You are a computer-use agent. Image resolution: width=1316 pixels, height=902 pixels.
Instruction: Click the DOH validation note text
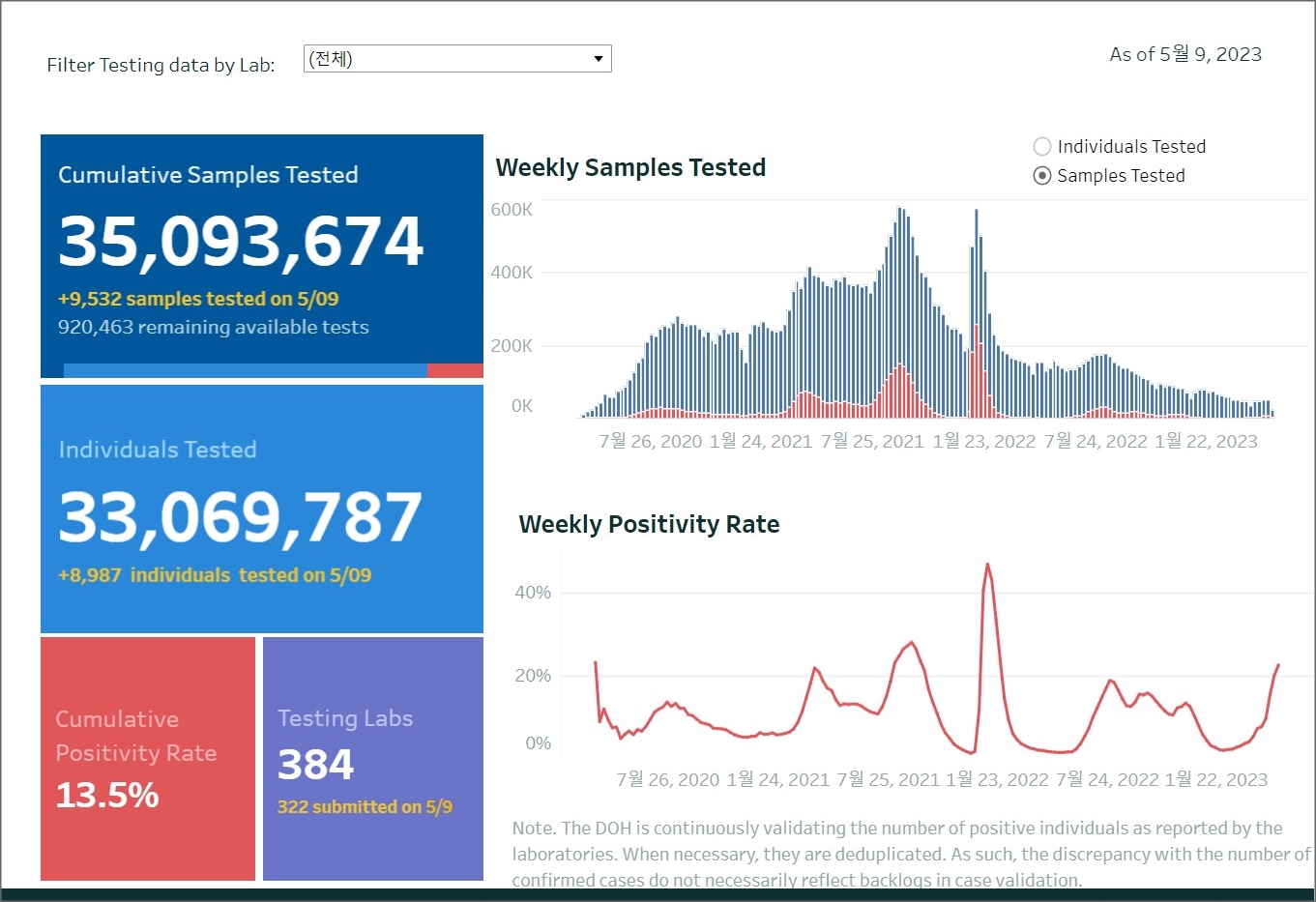(911, 855)
